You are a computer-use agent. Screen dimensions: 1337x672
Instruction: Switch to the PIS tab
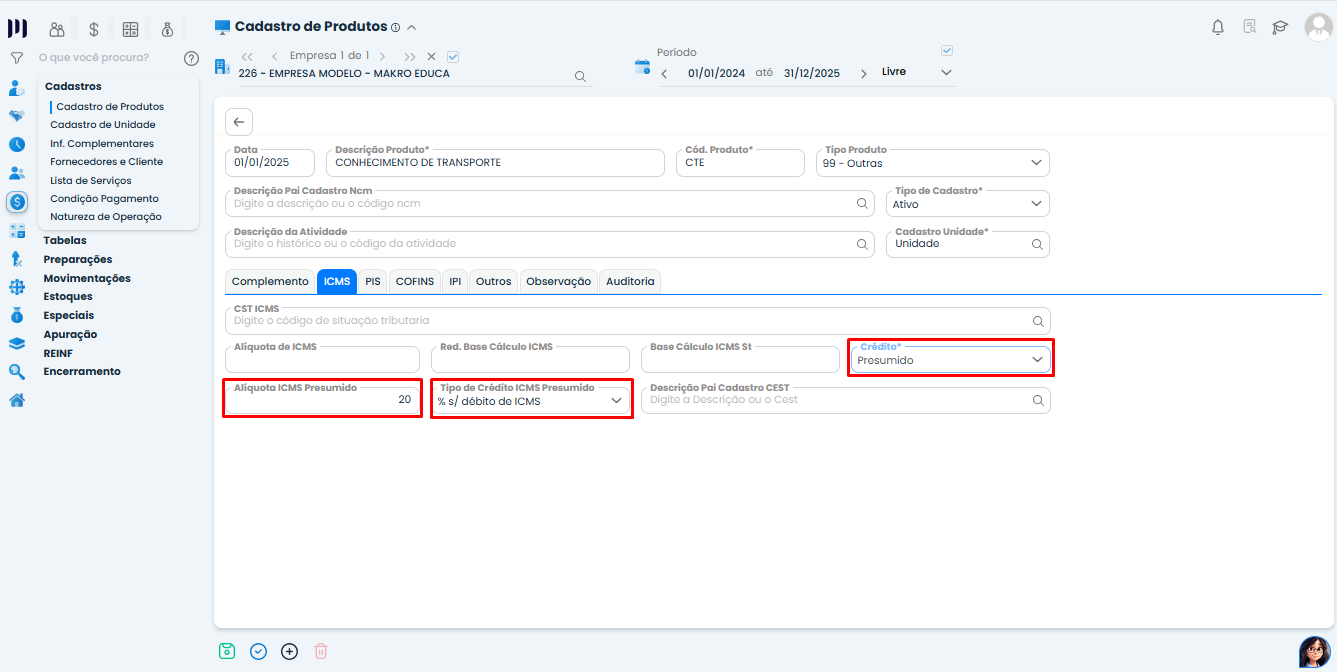(373, 282)
